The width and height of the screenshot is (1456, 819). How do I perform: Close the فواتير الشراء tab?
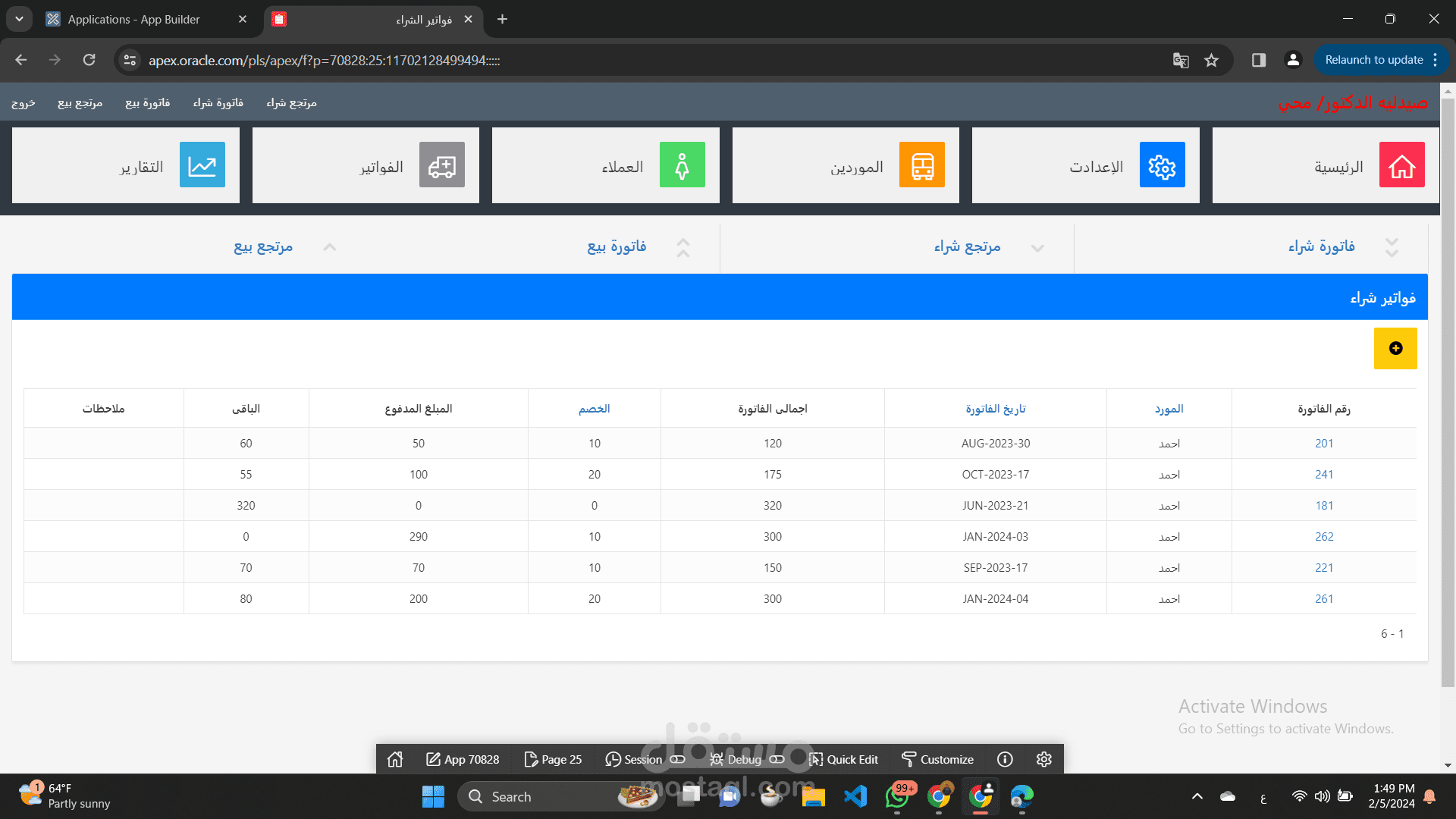click(x=468, y=19)
